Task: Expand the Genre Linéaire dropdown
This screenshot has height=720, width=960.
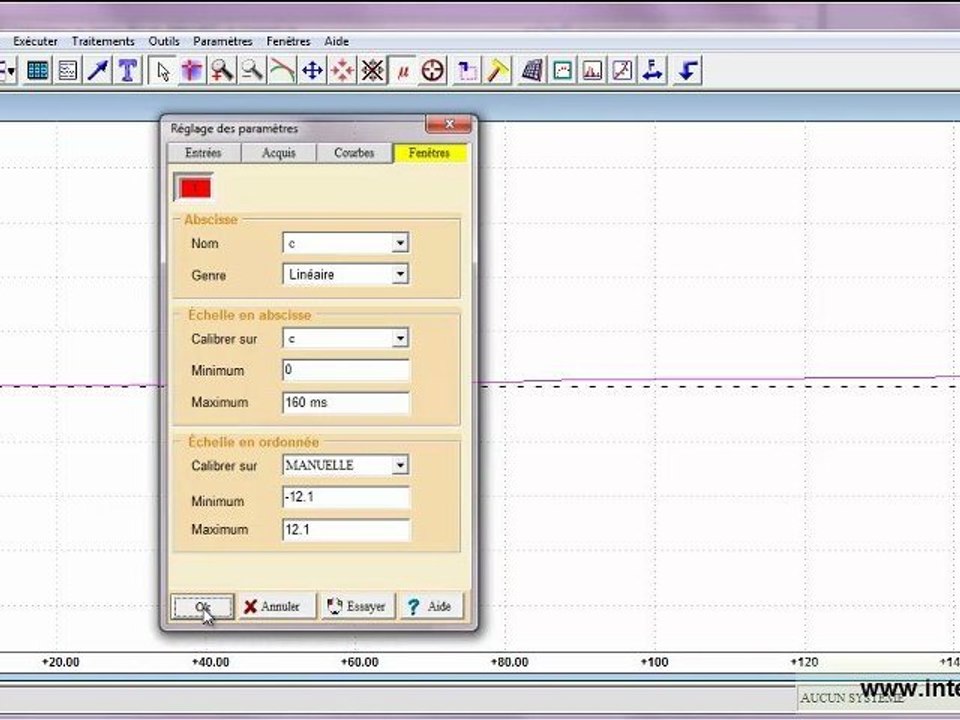Action: click(400, 274)
